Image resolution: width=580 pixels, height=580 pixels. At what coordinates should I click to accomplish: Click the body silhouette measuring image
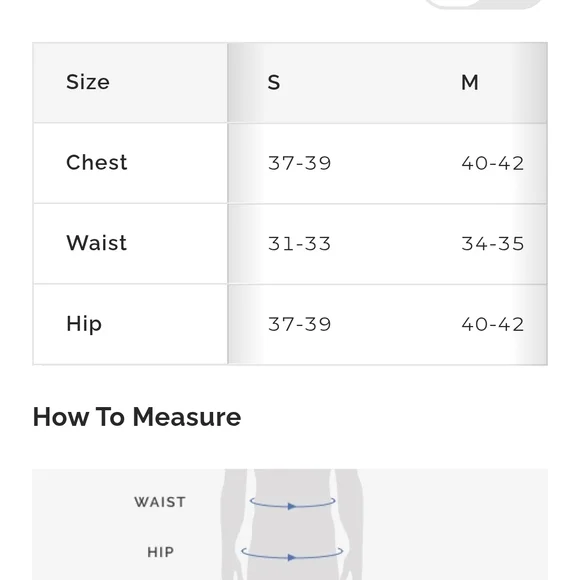290,525
